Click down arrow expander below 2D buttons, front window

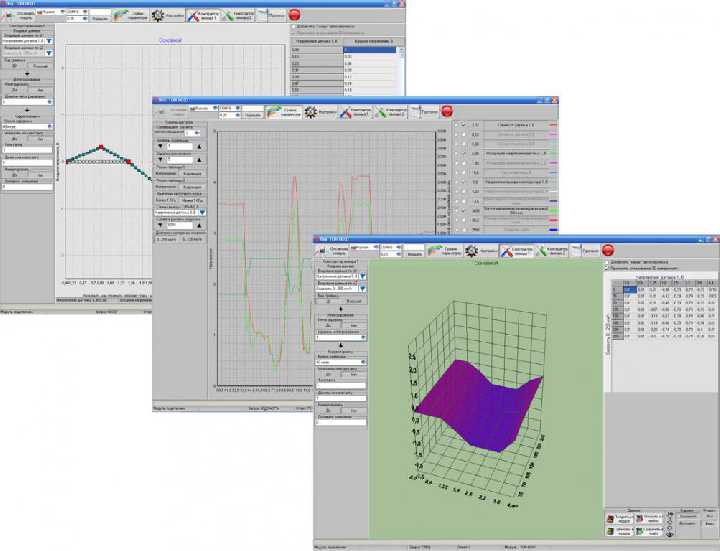[341, 309]
